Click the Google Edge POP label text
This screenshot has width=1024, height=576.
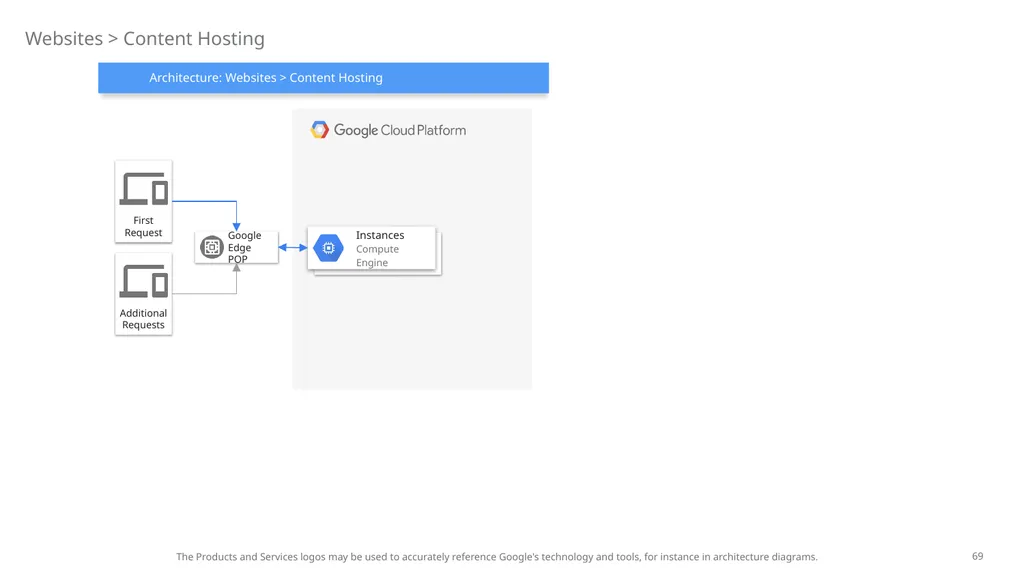(244, 248)
